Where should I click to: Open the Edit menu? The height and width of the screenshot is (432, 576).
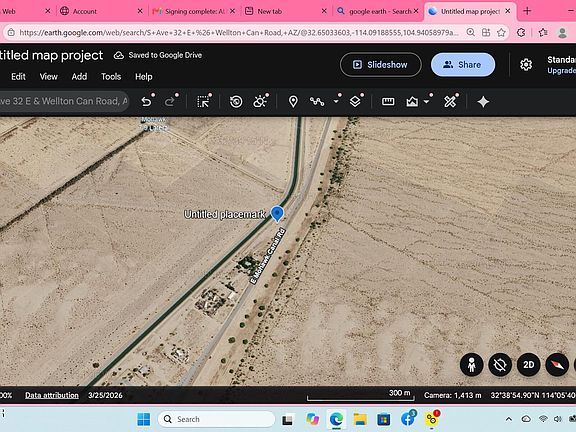[18, 76]
